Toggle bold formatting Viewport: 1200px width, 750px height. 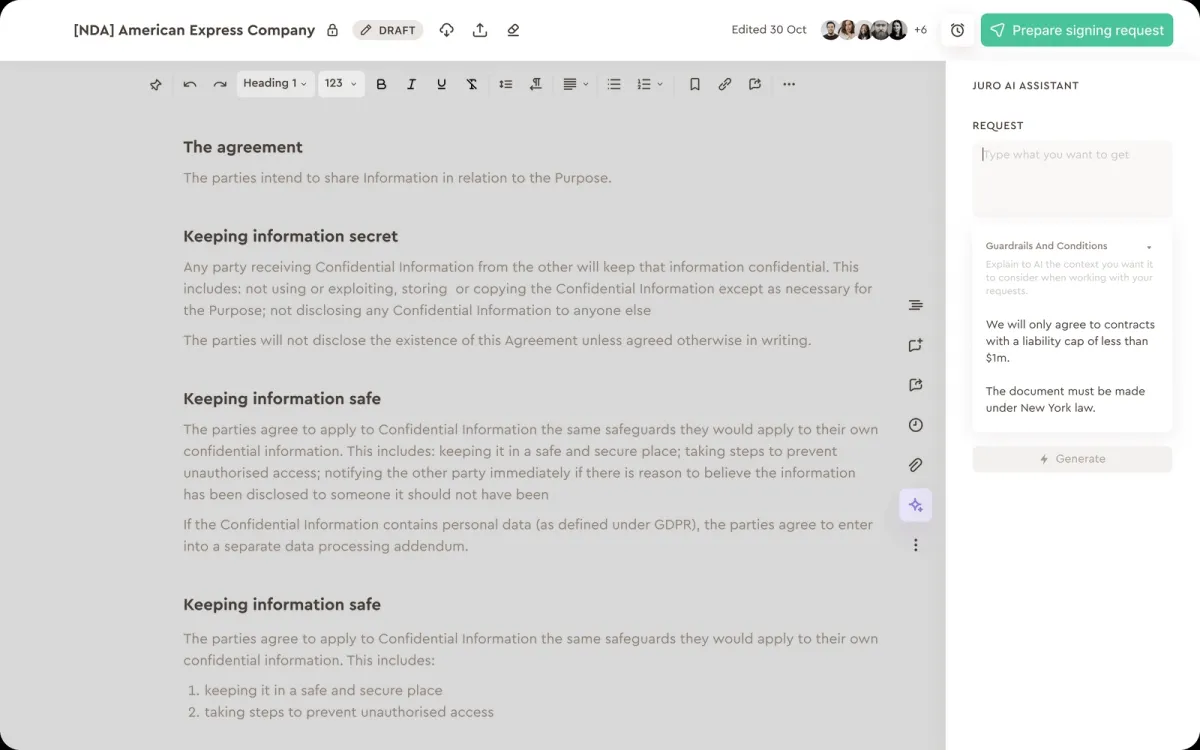click(x=381, y=85)
